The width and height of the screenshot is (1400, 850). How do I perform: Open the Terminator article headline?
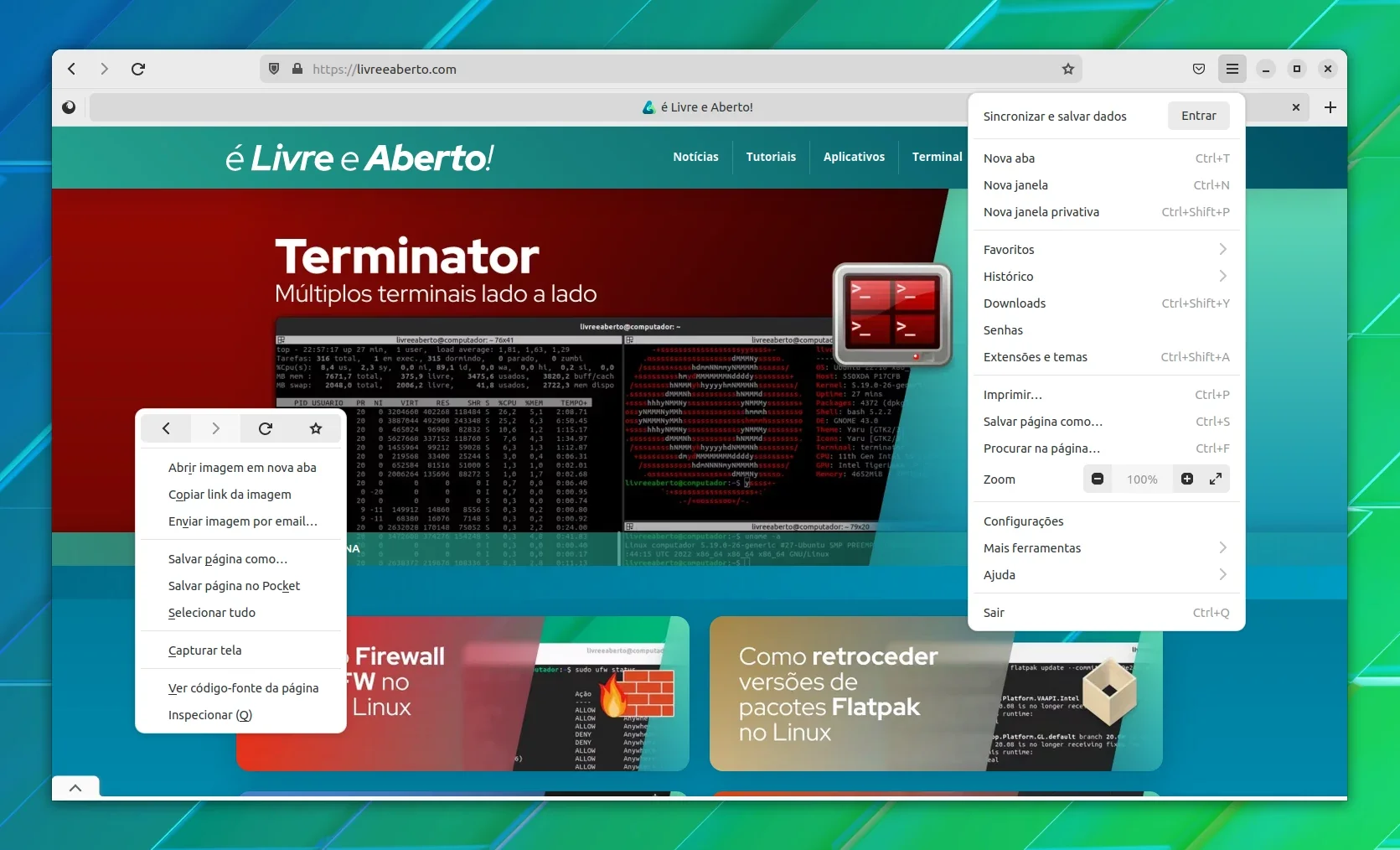[406, 257]
